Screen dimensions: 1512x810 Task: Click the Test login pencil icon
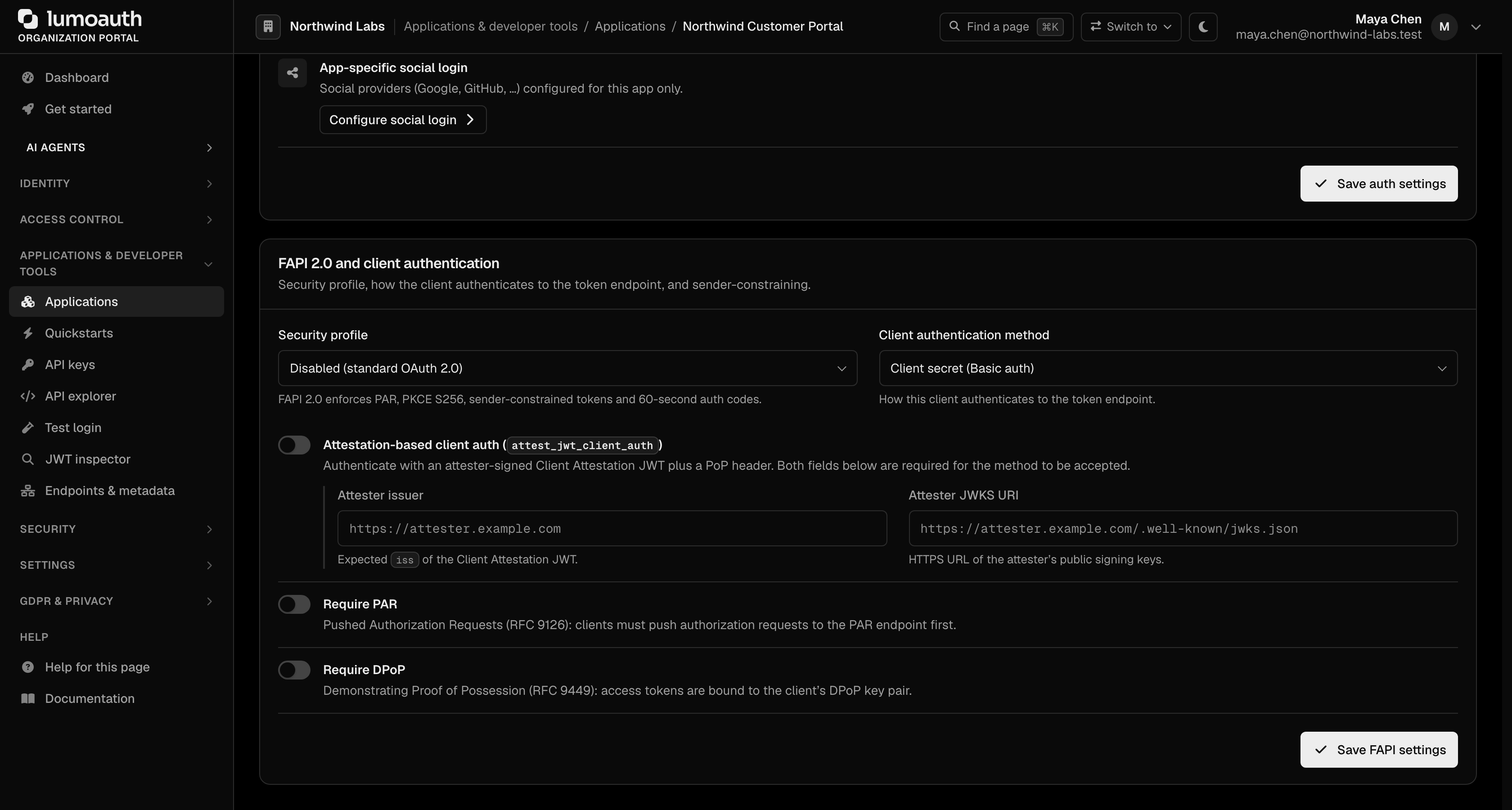pos(27,428)
